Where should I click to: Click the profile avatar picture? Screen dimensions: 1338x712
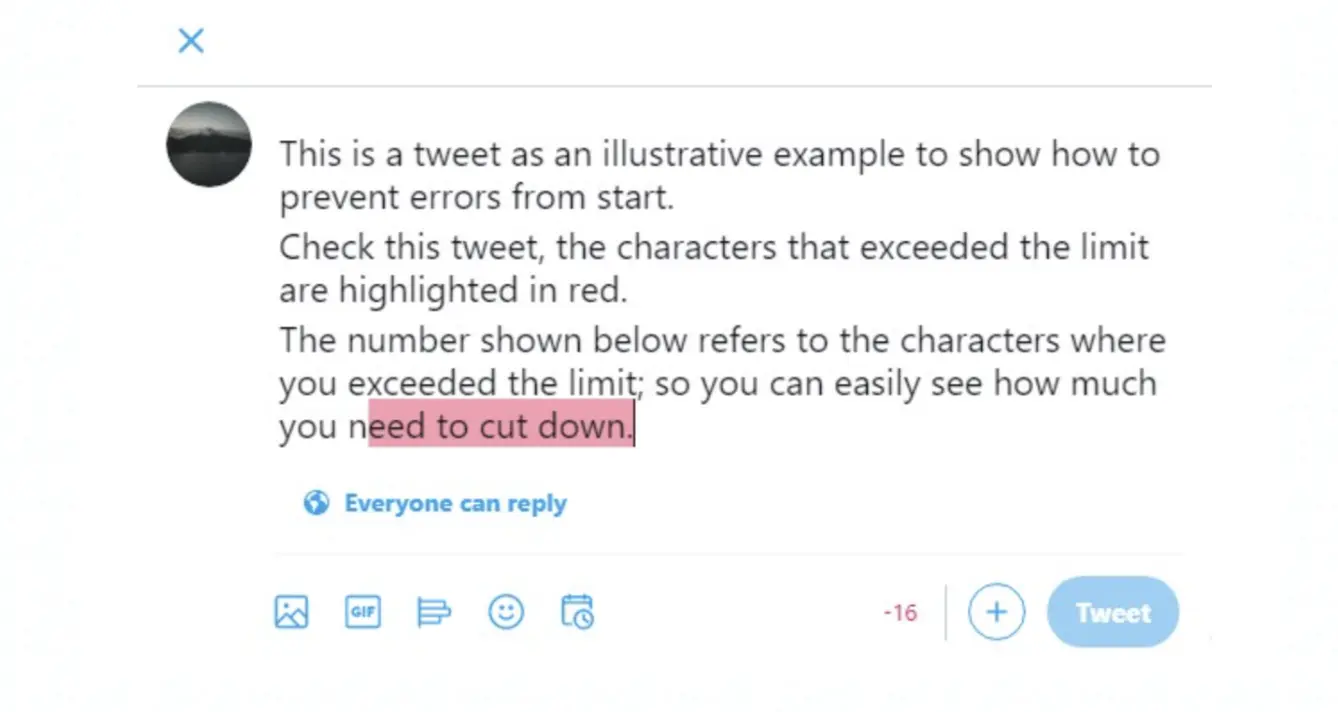pos(209,144)
